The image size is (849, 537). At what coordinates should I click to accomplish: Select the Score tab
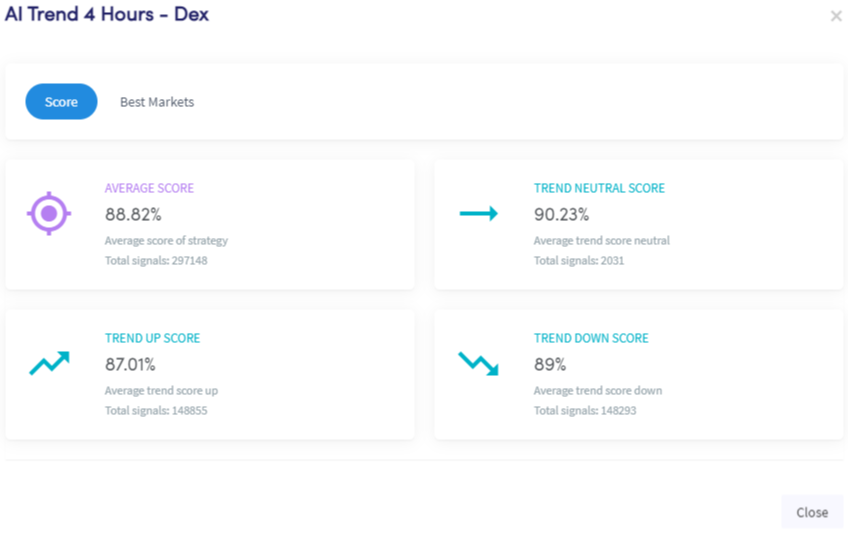click(x=61, y=102)
